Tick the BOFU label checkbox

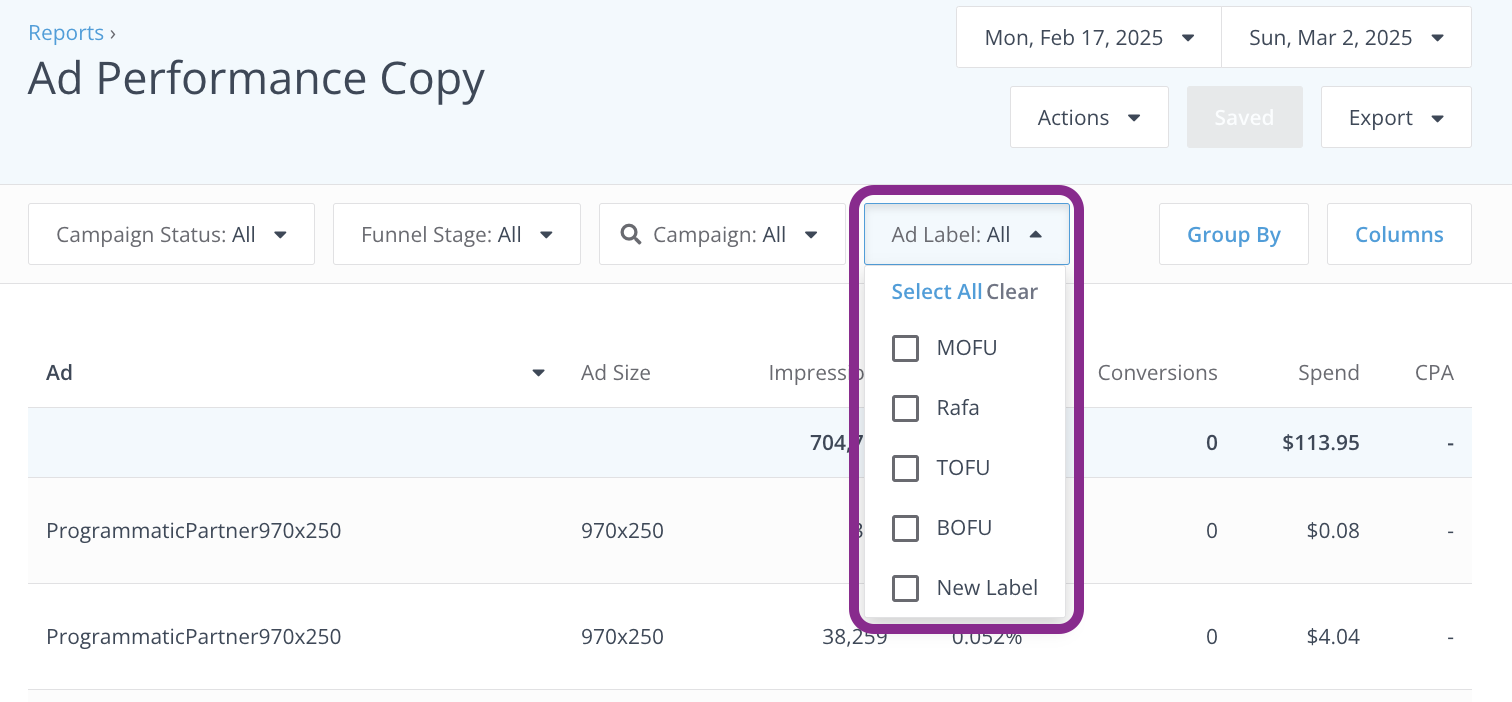pyautogui.click(x=905, y=528)
